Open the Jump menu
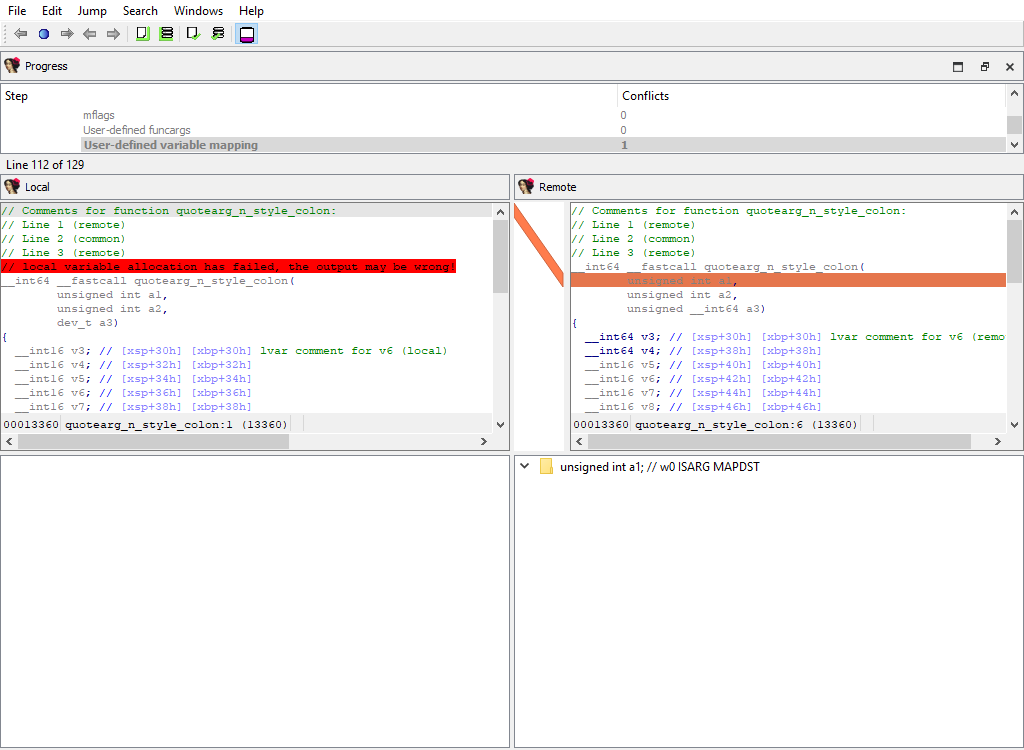 click(92, 11)
